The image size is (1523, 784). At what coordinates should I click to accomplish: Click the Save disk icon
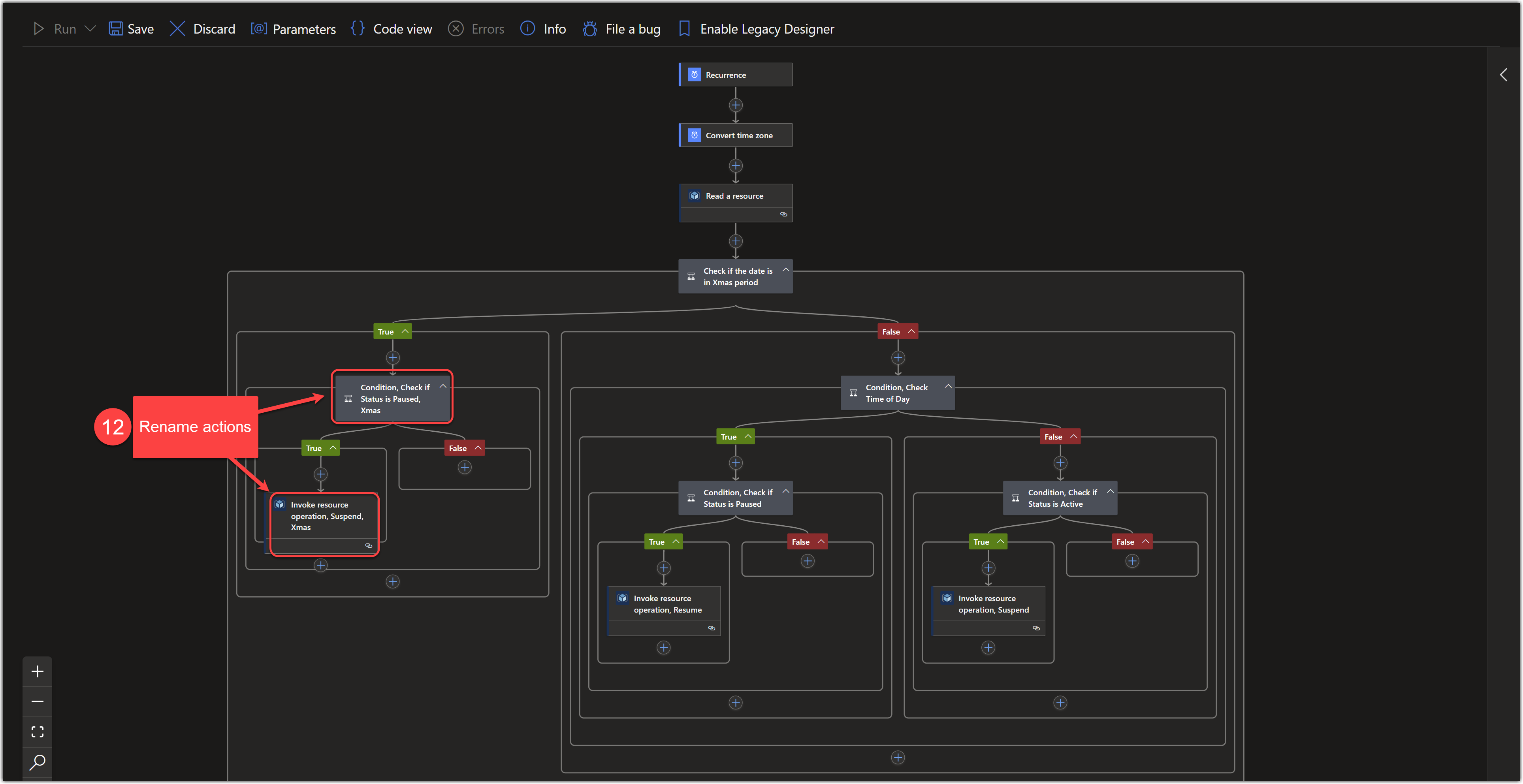115,29
